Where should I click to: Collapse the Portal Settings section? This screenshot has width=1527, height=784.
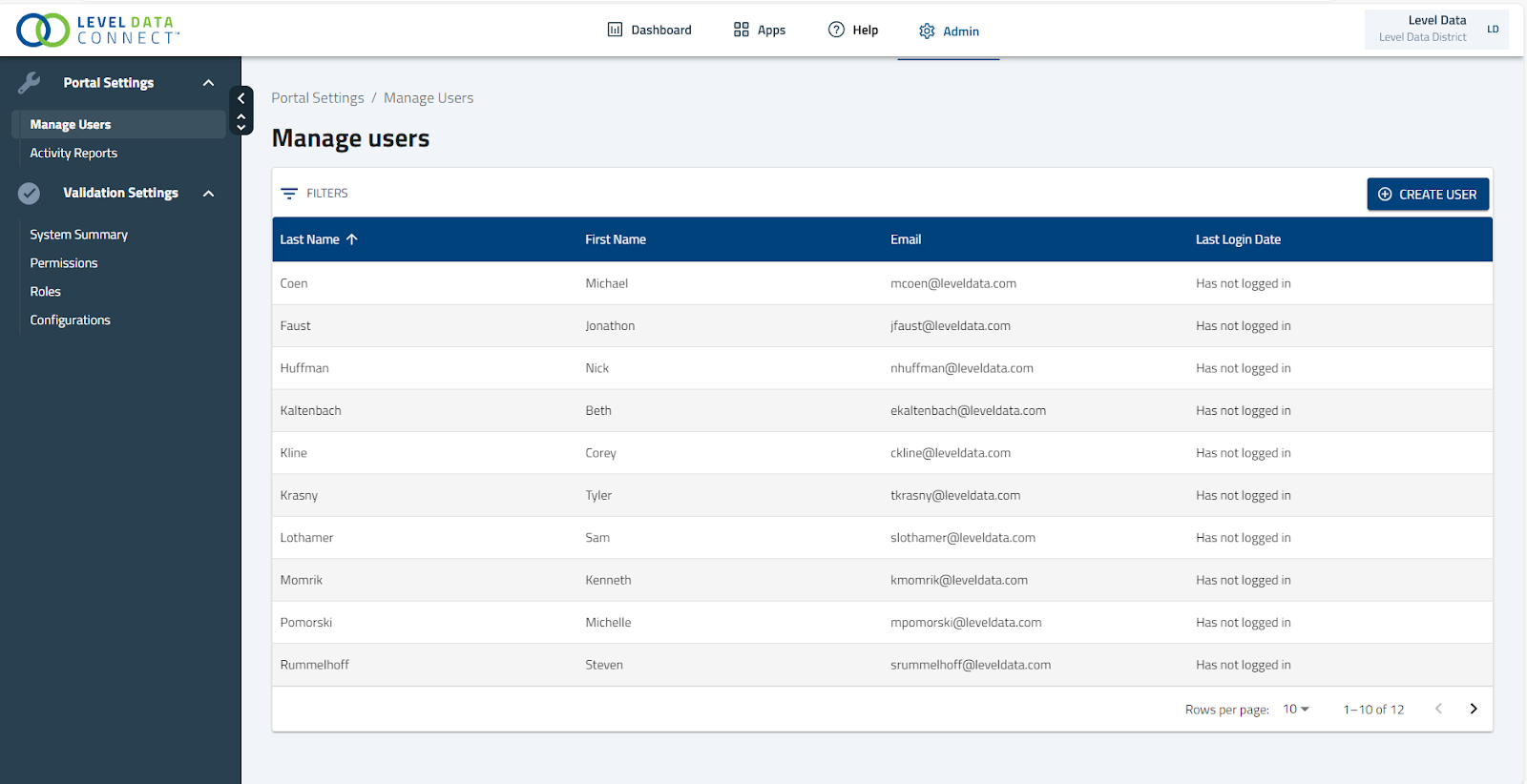(x=208, y=83)
